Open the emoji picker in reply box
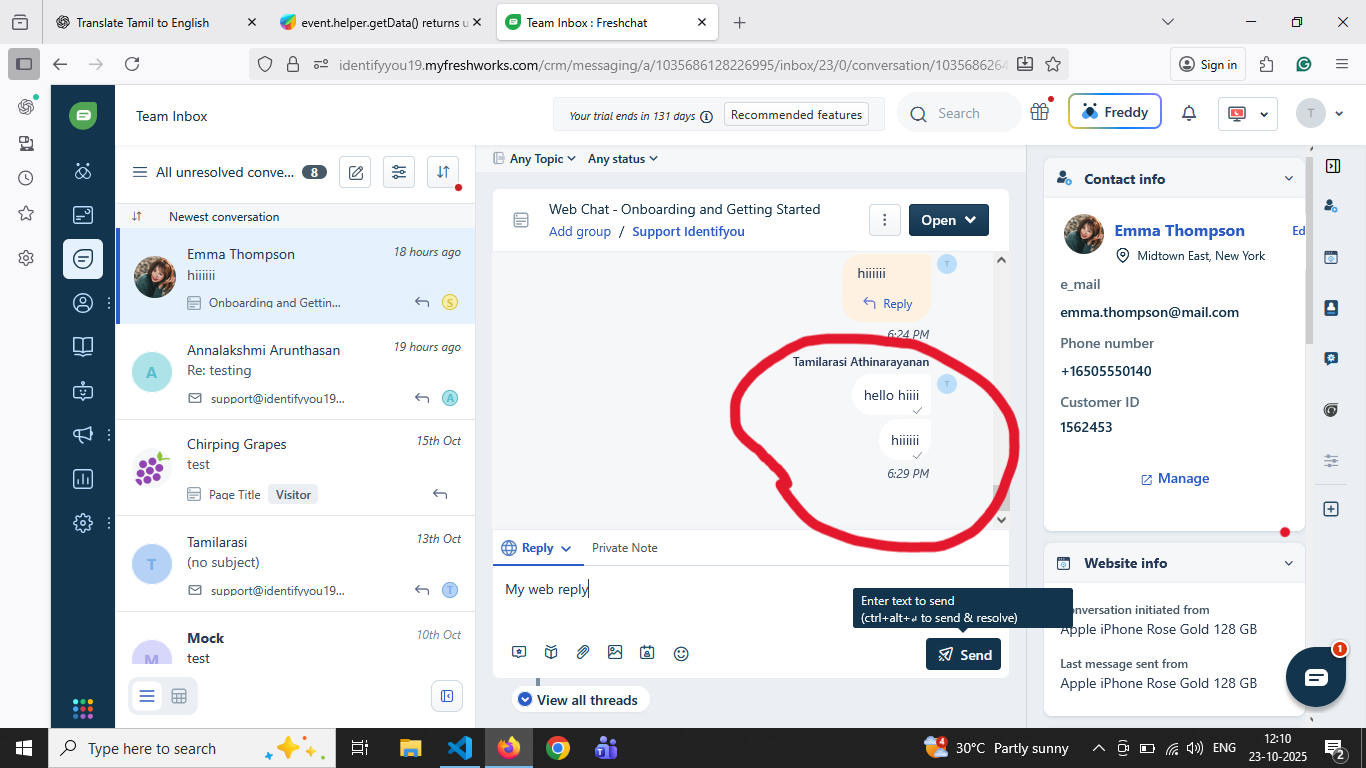1366x768 pixels. pos(681,653)
